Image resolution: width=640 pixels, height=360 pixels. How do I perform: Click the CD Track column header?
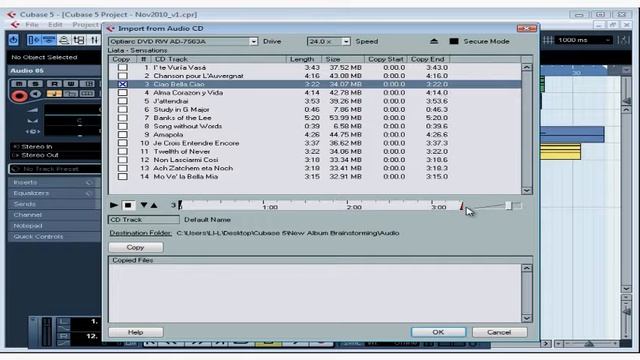point(218,59)
